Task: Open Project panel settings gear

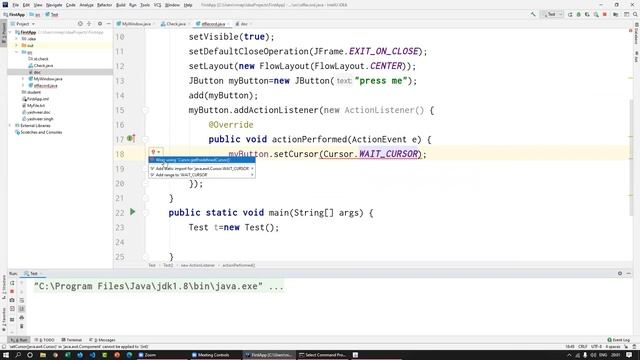Action: pyautogui.click(x=100, y=24)
